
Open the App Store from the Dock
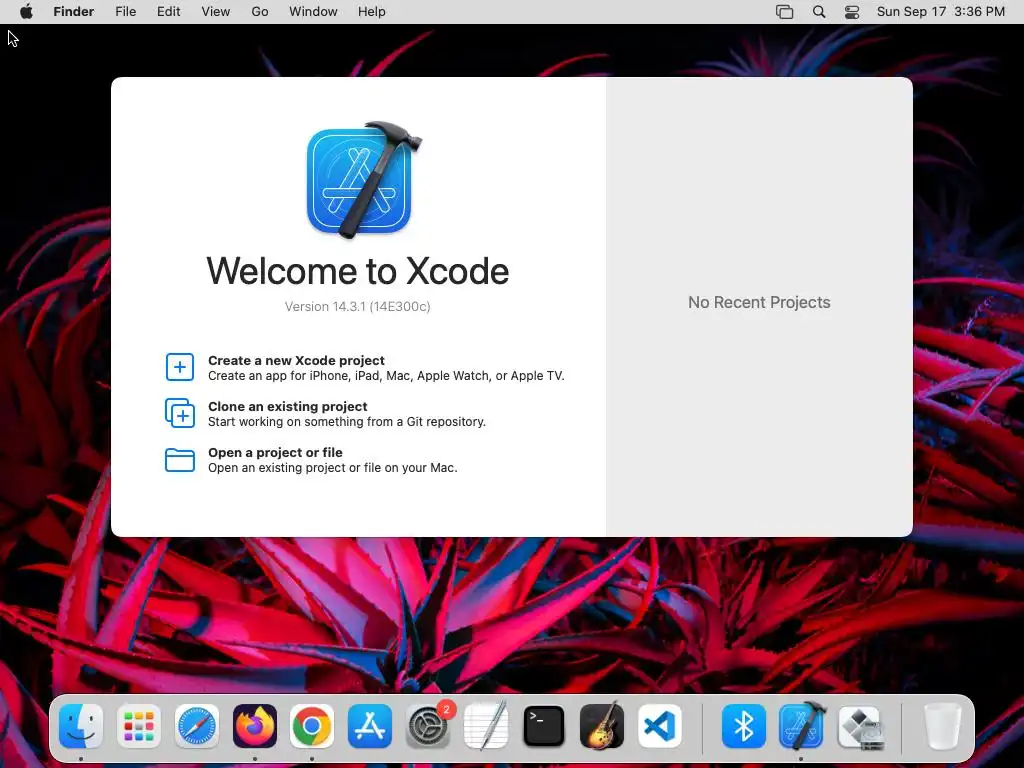click(370, 726)
